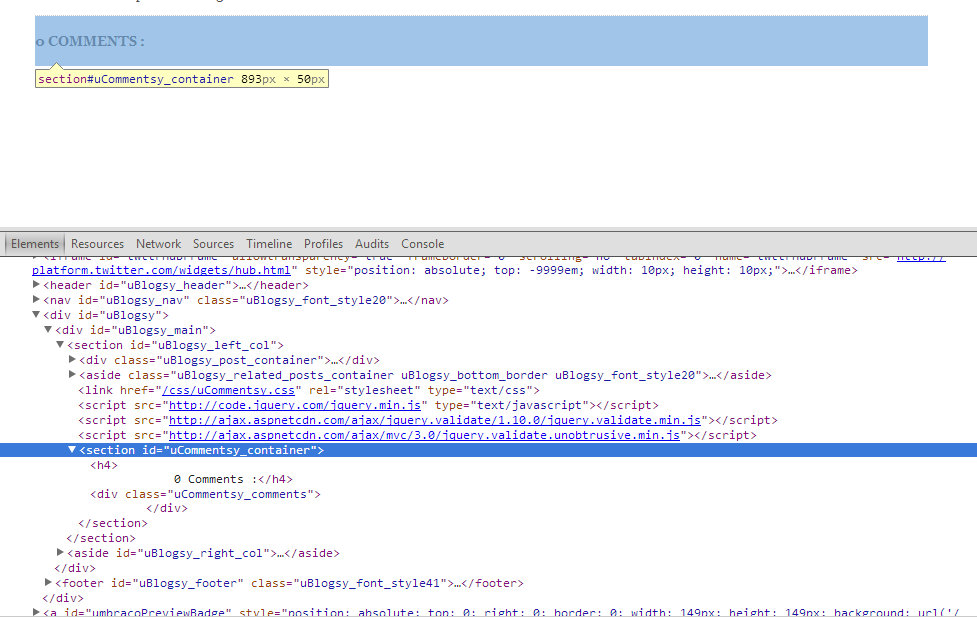Switch to the Elements tab
The image size is (977, 617).
click(34, 244)
